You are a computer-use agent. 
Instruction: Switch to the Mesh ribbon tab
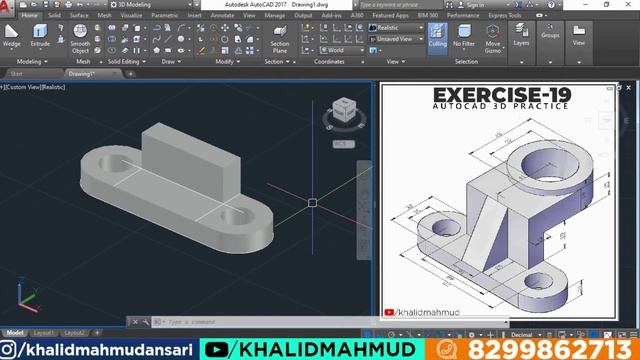pyautogui.click(x=104, y=16)
